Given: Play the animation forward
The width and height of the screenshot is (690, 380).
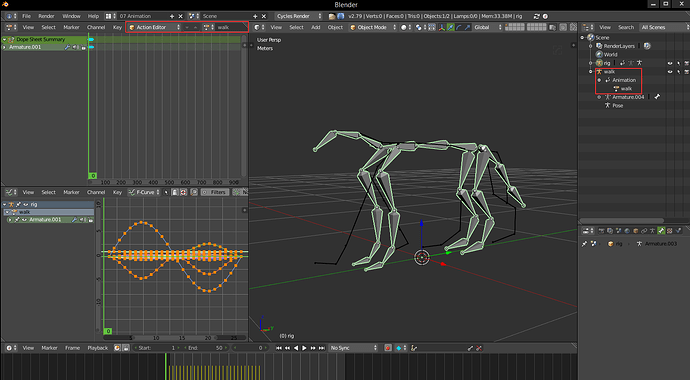Looking at the screenshot, I should 304,348.
